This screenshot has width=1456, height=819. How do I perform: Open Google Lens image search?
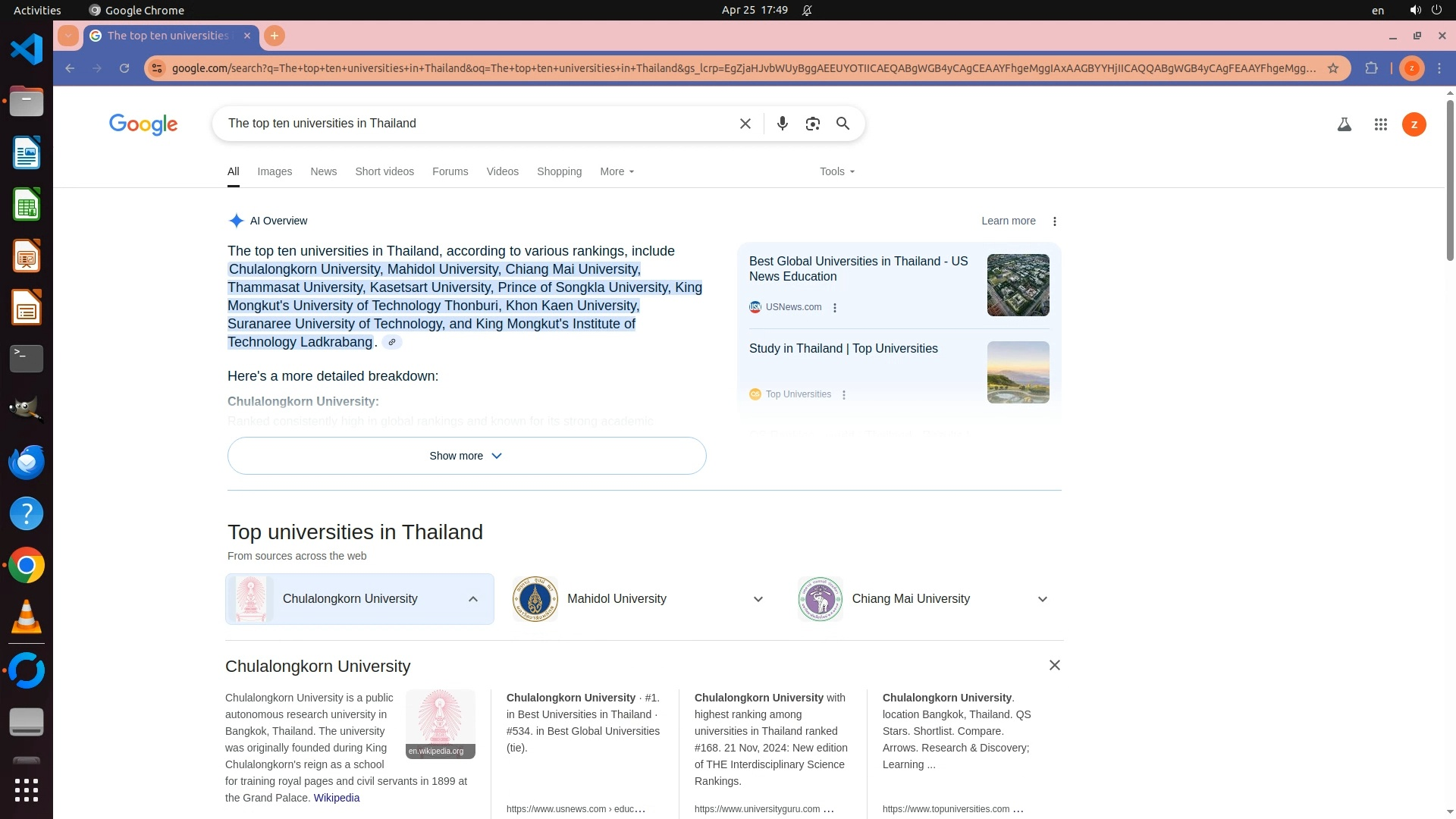[812, 124]
